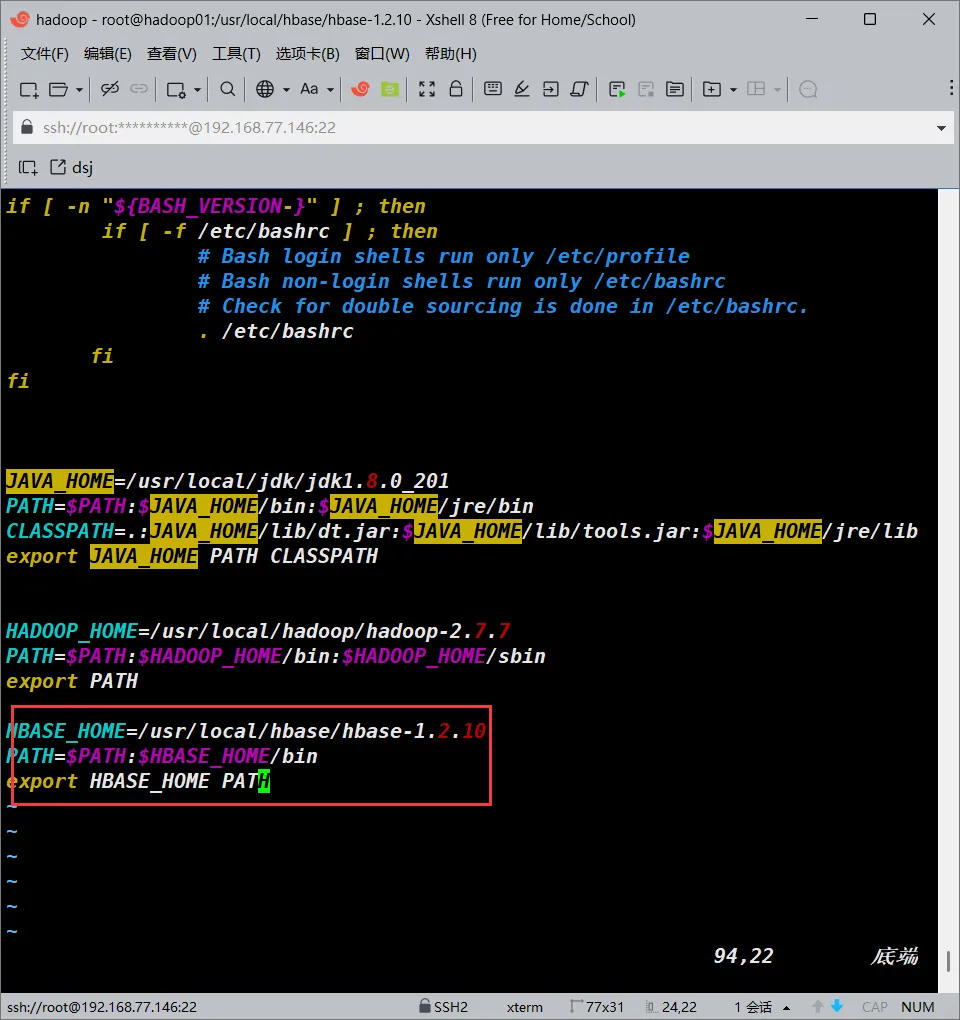960x1020 pixels.
Task: Click the Xshell app icon in title bar
Action: [20, 20]
